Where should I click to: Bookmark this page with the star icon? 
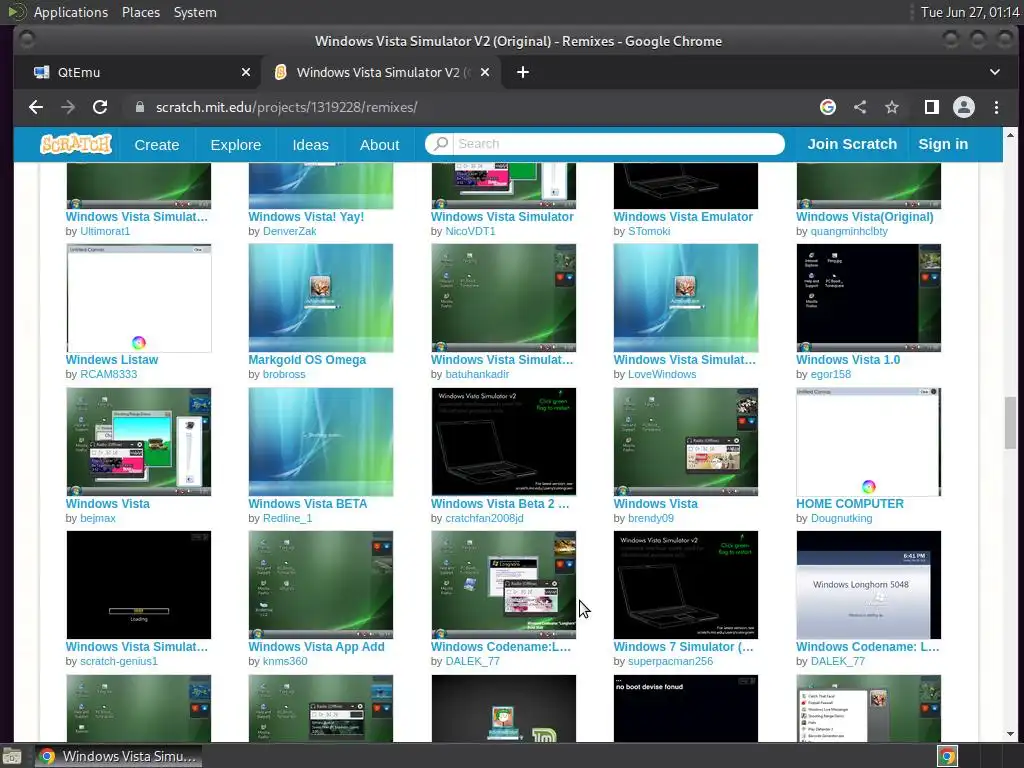[x=892, y=107]
